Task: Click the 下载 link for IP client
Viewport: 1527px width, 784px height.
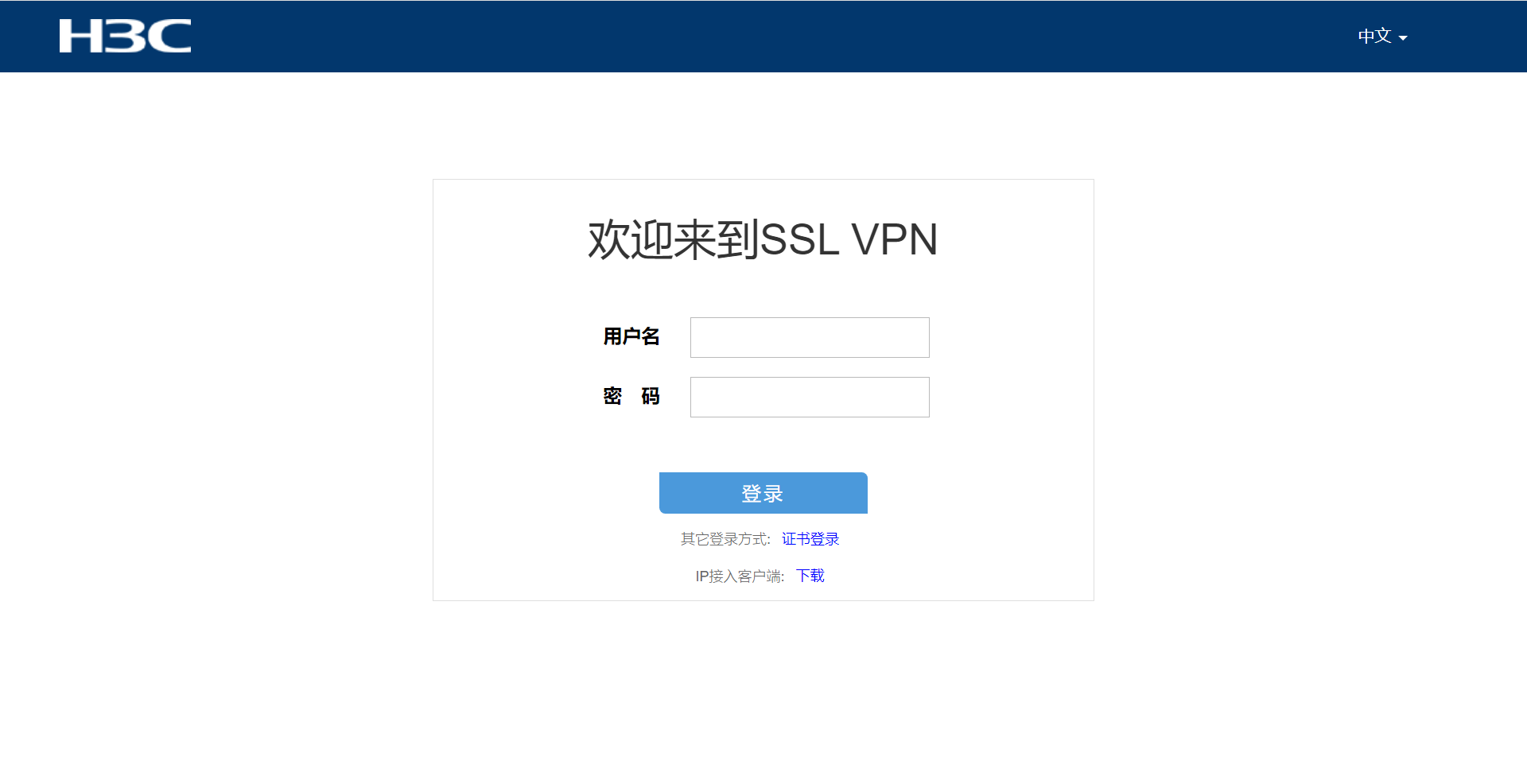Action: tap(810, 576)
